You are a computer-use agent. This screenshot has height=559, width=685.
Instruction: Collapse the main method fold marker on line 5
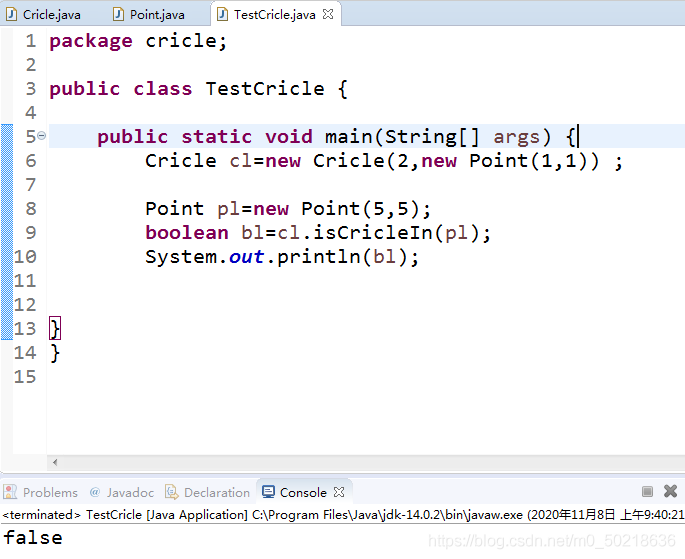tap(42, 136)
